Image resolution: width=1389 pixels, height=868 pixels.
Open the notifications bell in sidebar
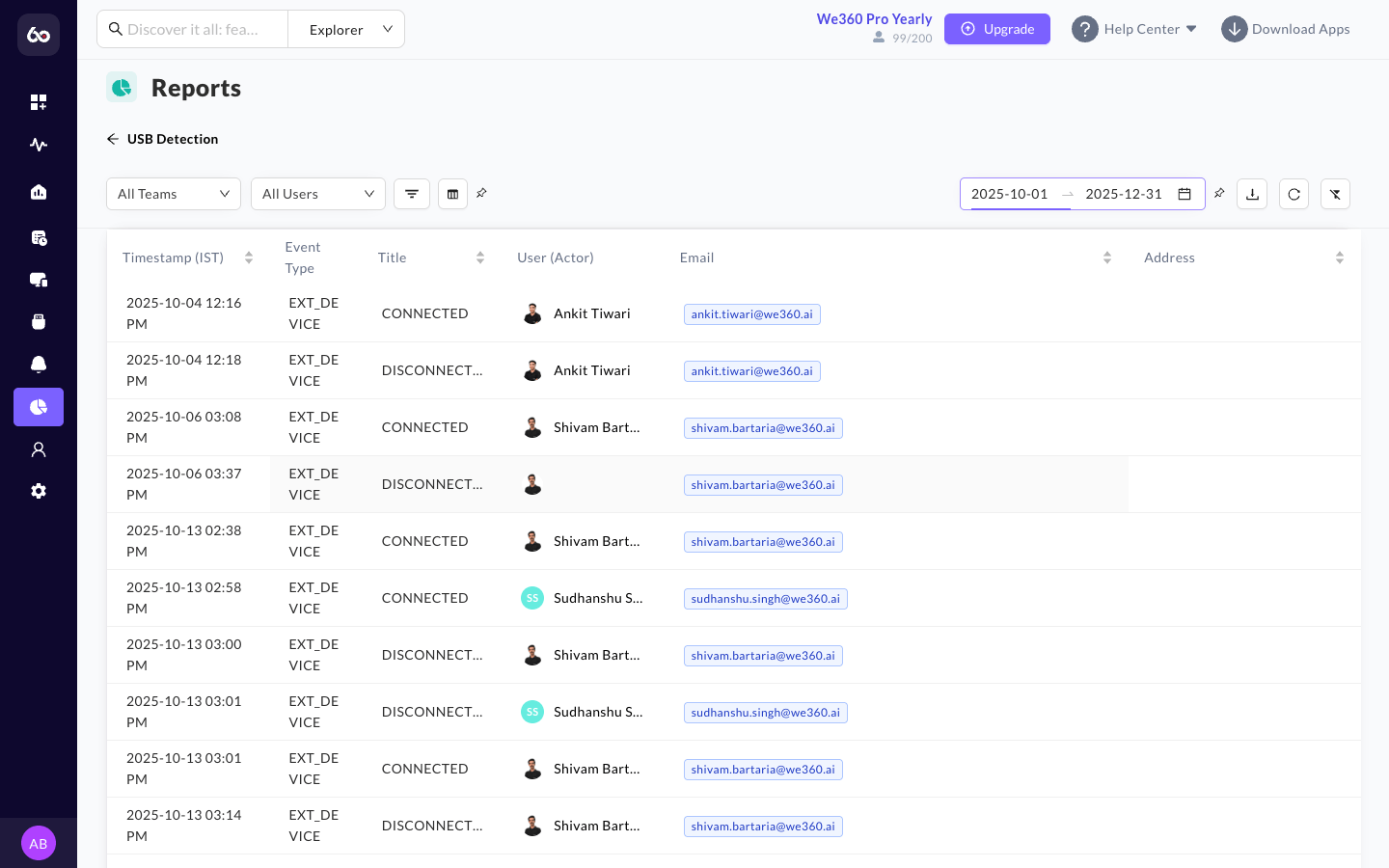(39, 364)
